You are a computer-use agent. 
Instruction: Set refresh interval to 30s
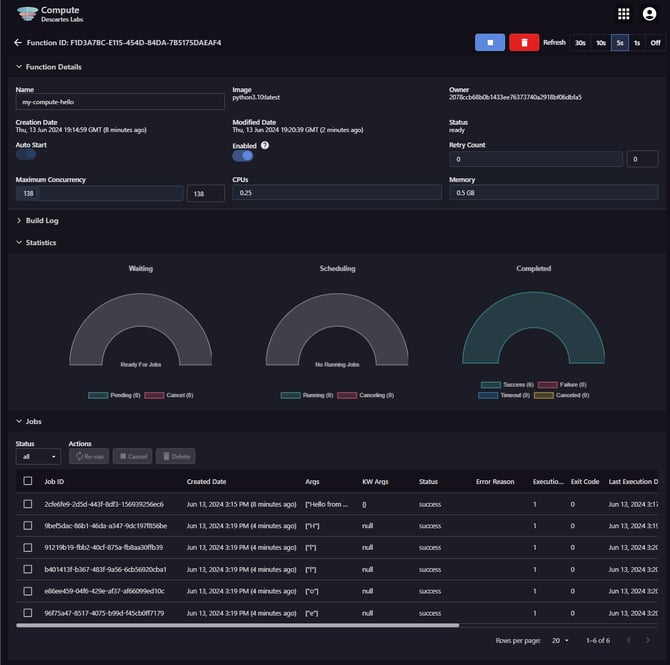pyautogui.click(x=580, y=43)
